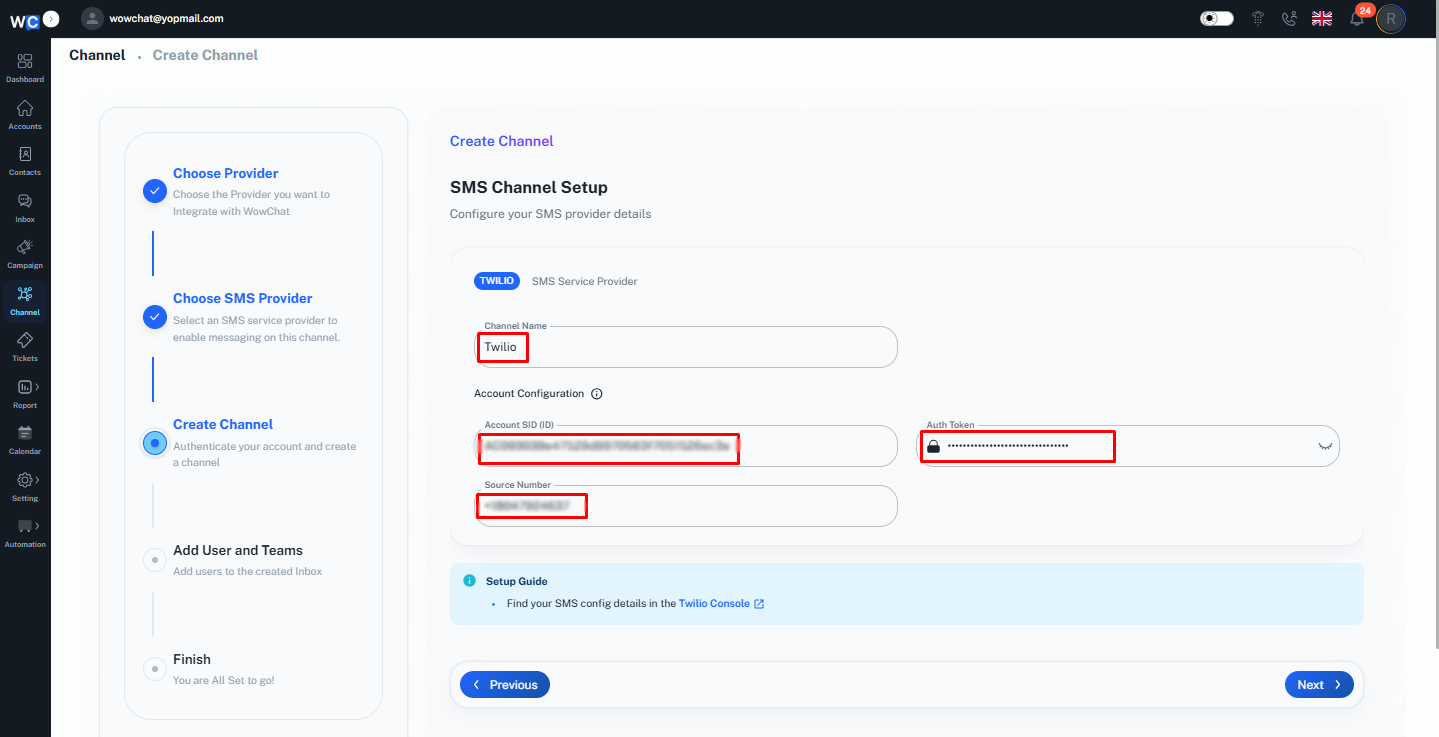The width and height of the screenshot is (1439, 737).
Task: Focus the Account SID (ID) field
Action: point(686,446)
